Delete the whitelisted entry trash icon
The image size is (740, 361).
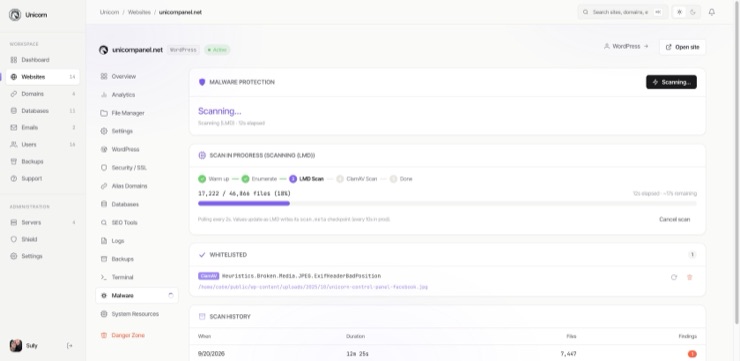coord(690,277)
